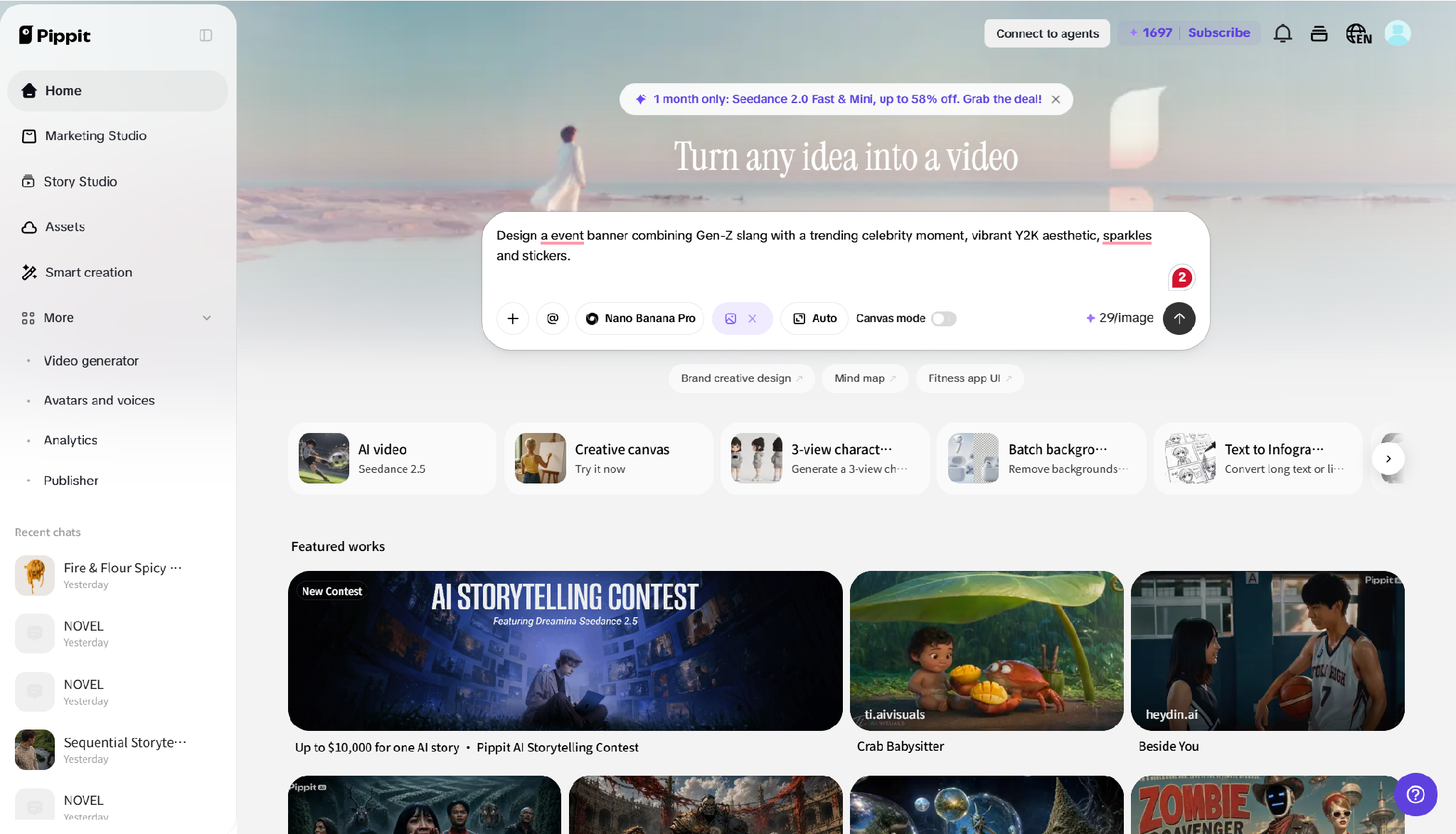This screenshot has width=1456, height=834.
Task: Dismiss the Seedance deal banner
Action: click(1056, 100)
